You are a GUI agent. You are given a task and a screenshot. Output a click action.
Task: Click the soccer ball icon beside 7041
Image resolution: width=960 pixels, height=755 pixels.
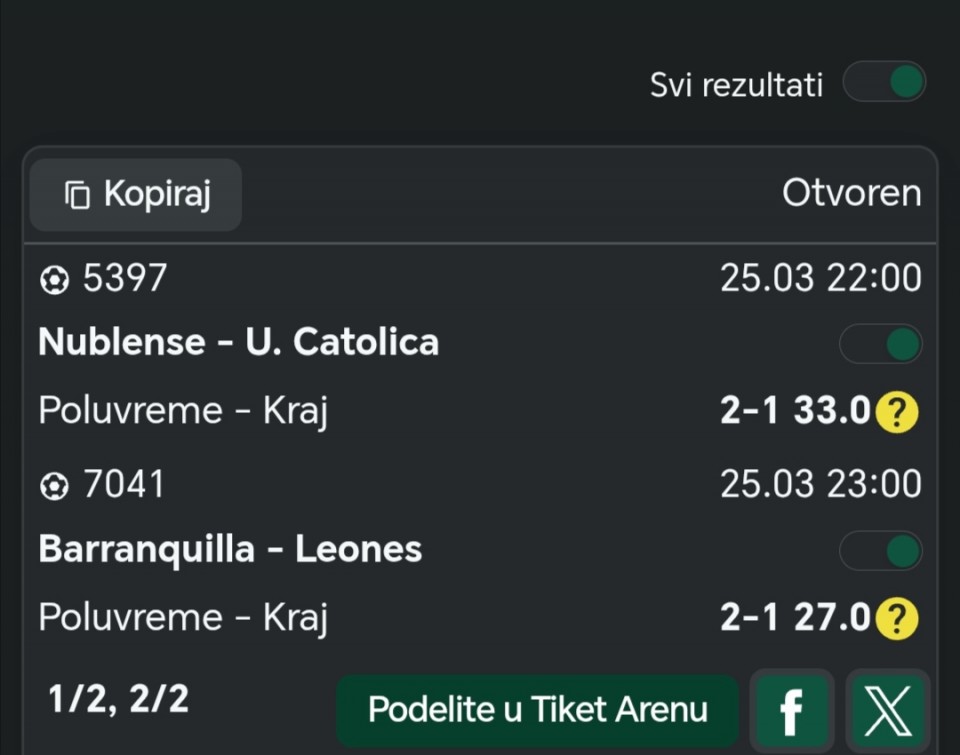[x=53, y=487]
